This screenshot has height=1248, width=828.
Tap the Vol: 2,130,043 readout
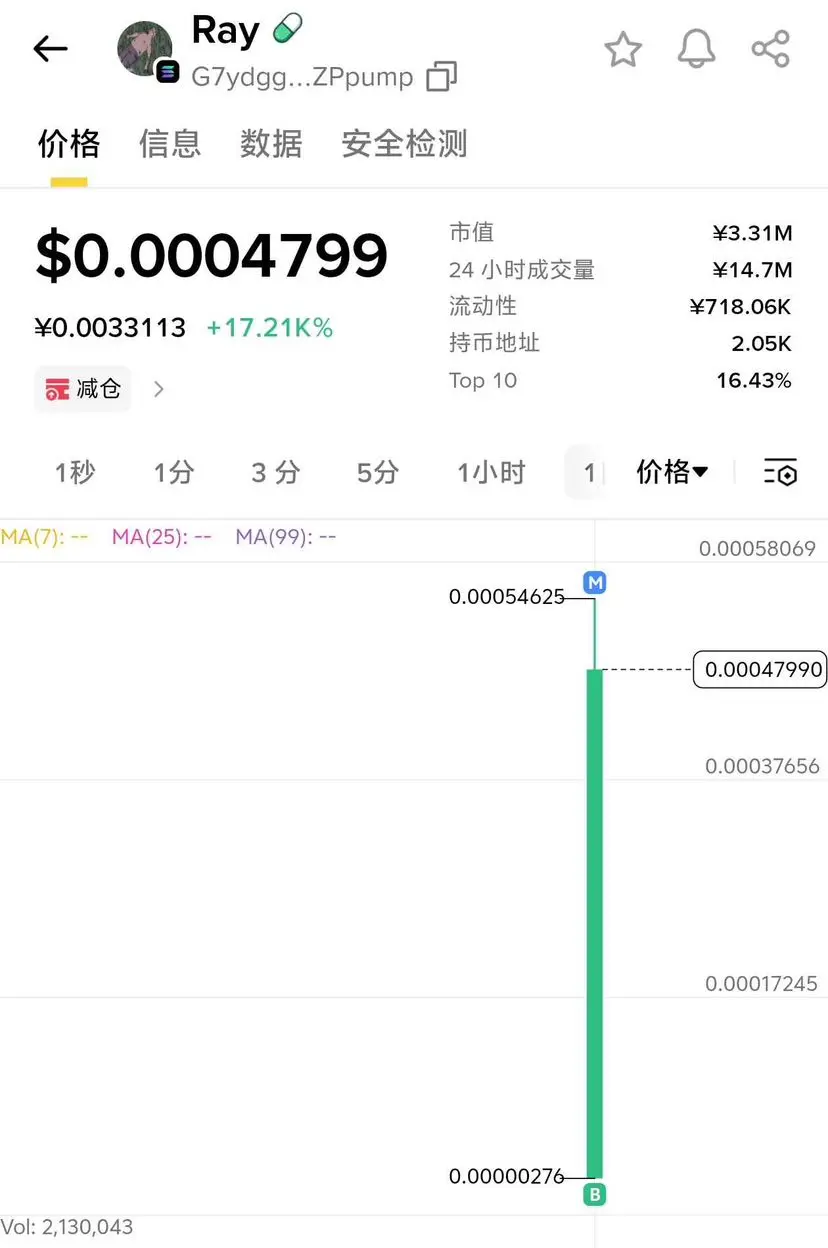(x=67, y=1227)
